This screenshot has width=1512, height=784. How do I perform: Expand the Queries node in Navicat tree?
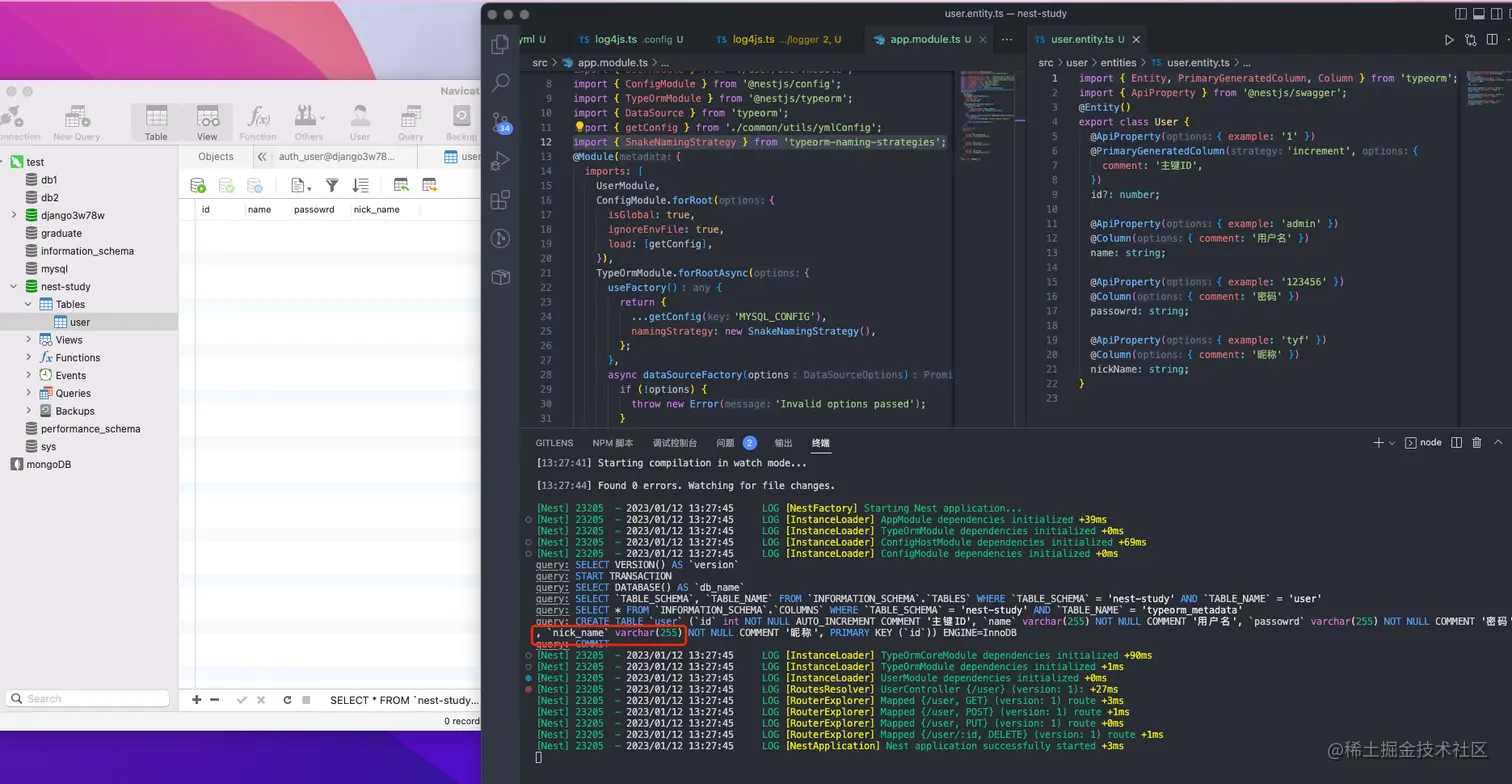pos(28,393)
